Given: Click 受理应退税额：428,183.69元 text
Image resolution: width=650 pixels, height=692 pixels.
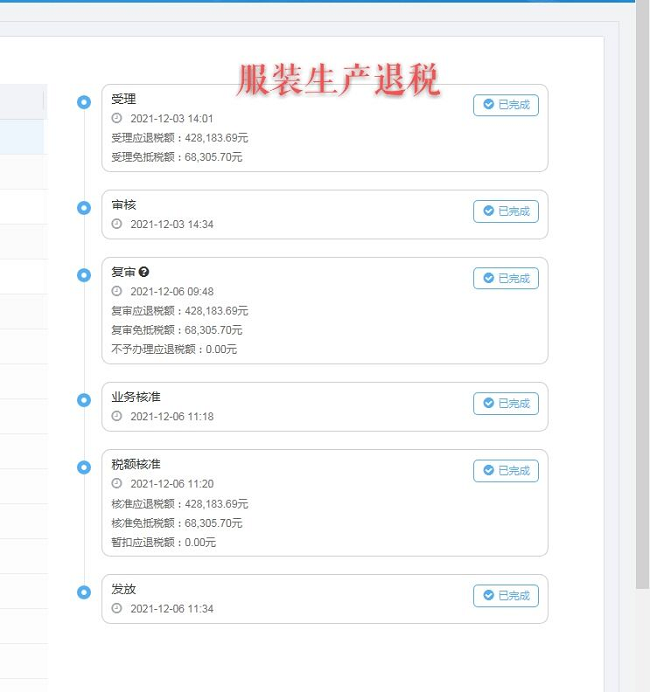Looking at the screenshot, I should [x=180, y=138].
